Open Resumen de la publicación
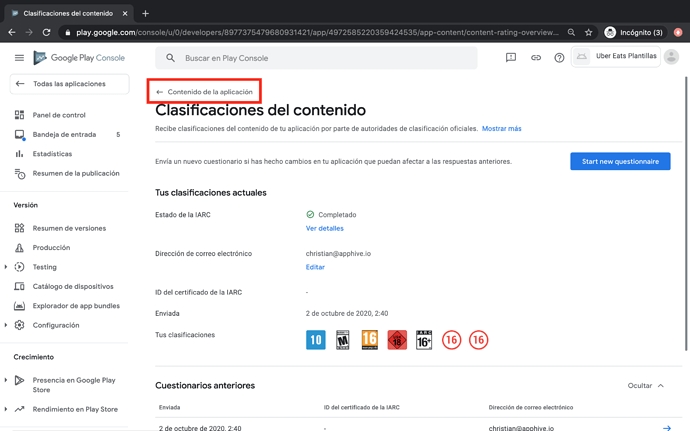Image resolution: width=690 pixels, height=431 pixels. coord(76,173)
